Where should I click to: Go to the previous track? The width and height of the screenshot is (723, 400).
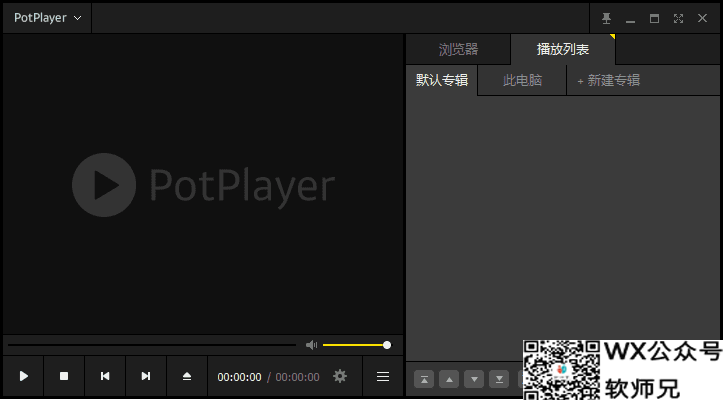click(x=105, y=376)
